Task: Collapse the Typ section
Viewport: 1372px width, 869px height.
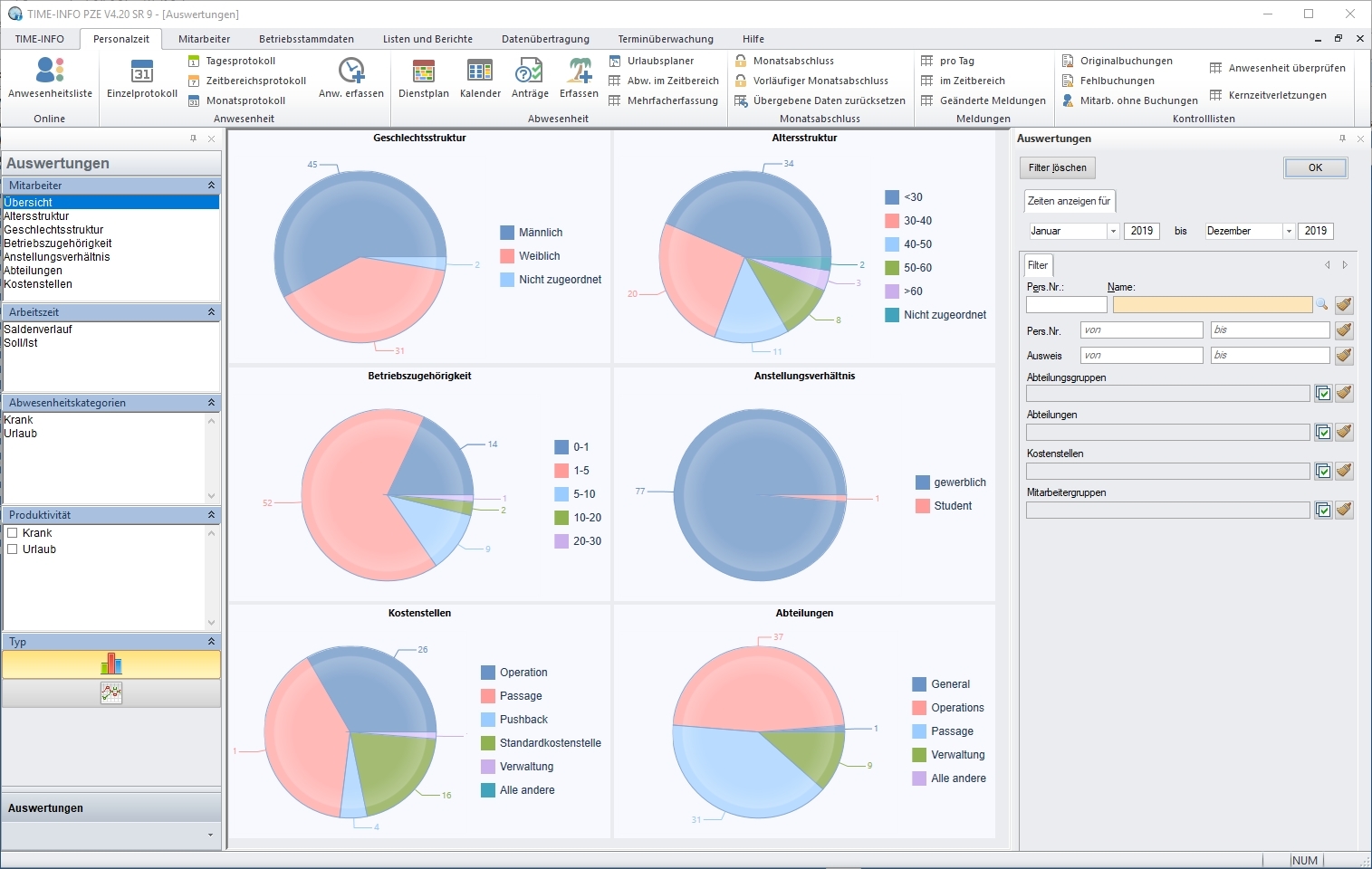Action: click(212, 642)
